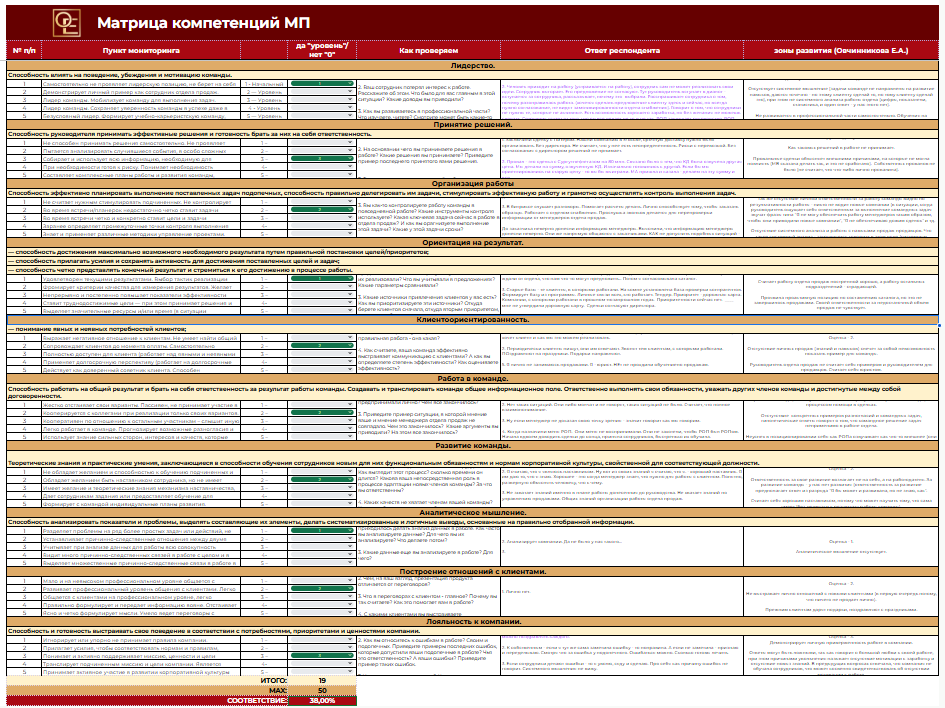Select the "Ориентация на результат." section heading
Image resolution: width=945 pixels, height=708 pixels.
coord(472,242)
